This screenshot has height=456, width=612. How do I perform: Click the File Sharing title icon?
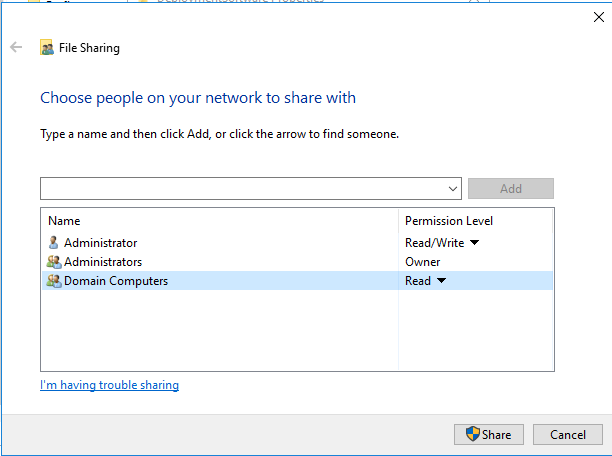click(46, 47)
